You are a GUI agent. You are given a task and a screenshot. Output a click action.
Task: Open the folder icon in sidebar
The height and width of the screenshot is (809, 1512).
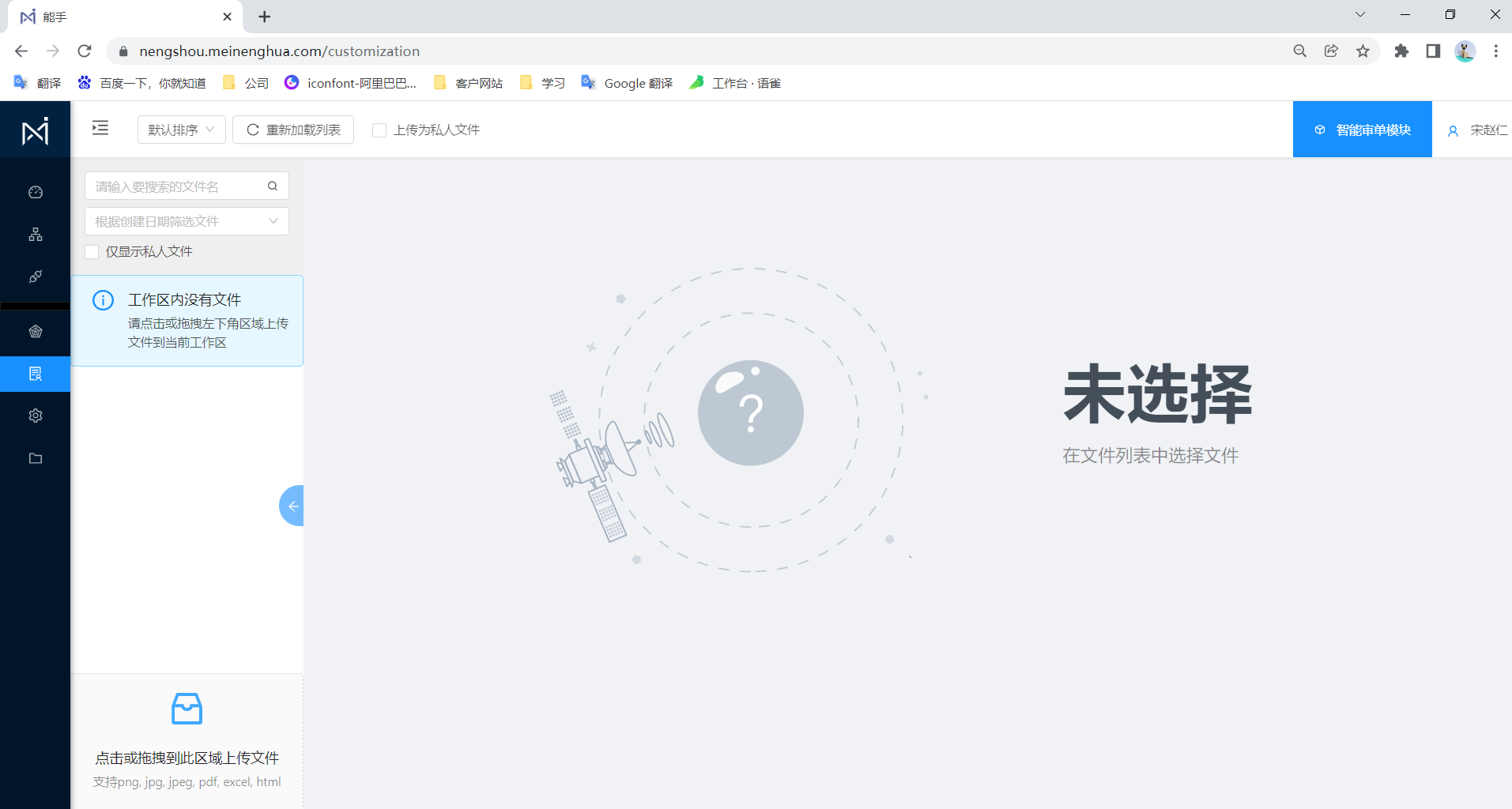pyautogui.click(x=36, y=458)
